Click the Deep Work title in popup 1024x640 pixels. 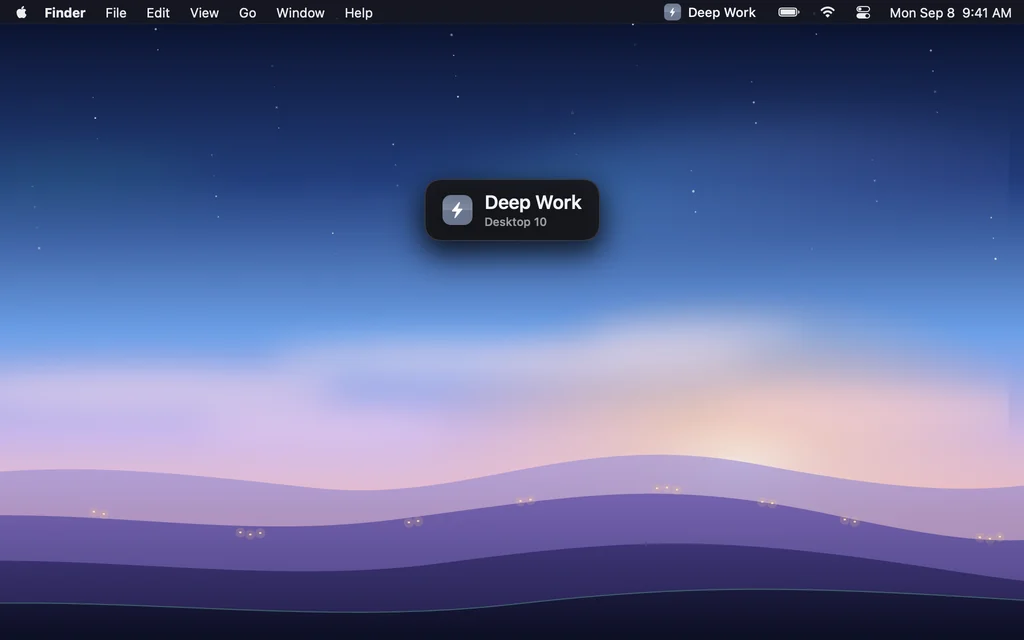tap(533, 202)
